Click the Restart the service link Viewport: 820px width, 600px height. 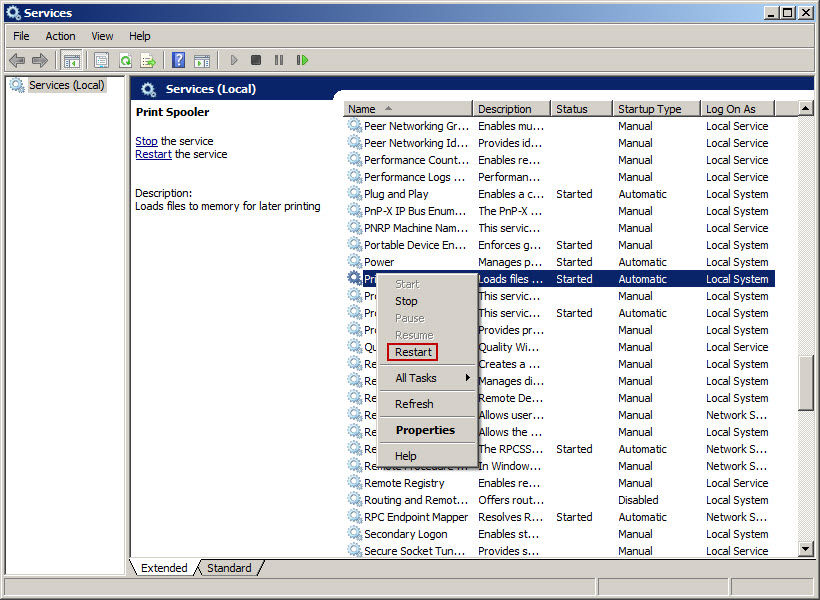[x=153, y=154]
